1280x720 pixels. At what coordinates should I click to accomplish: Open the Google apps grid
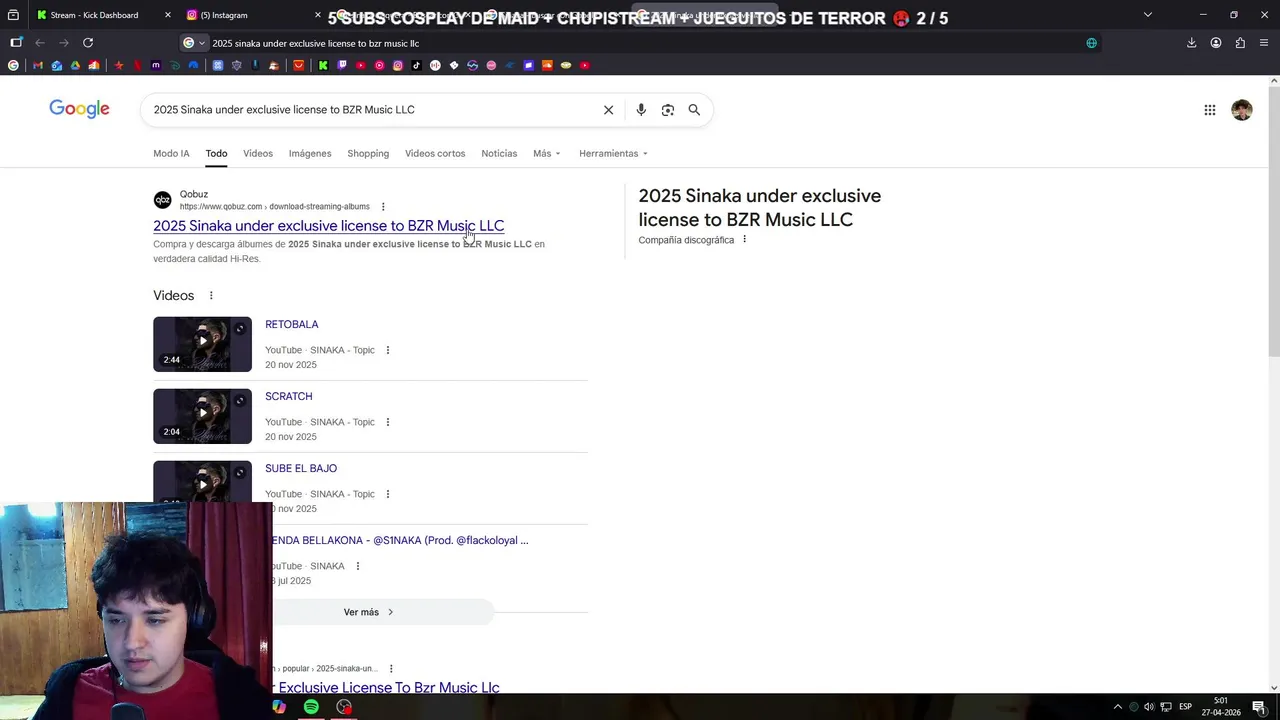click(x=1210, y=110)
